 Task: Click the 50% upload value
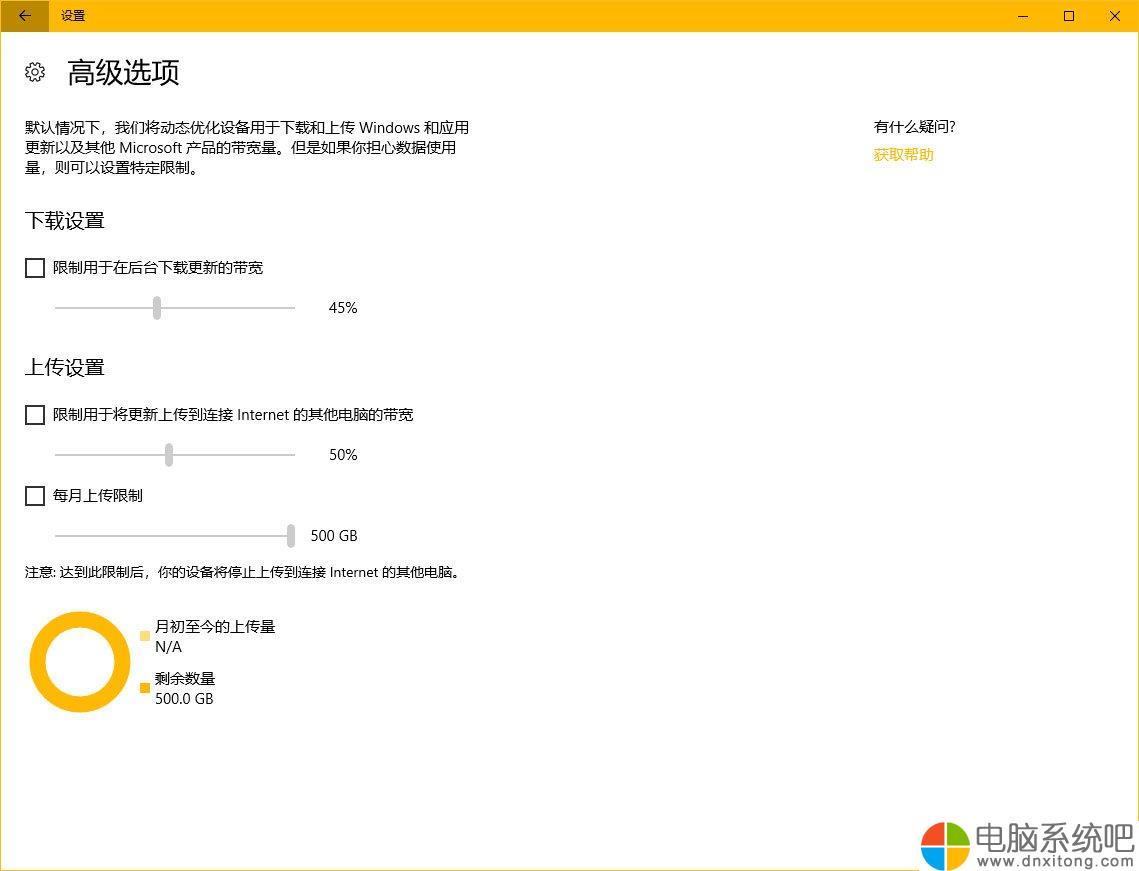pyautogui.click(x=343, y=455)
